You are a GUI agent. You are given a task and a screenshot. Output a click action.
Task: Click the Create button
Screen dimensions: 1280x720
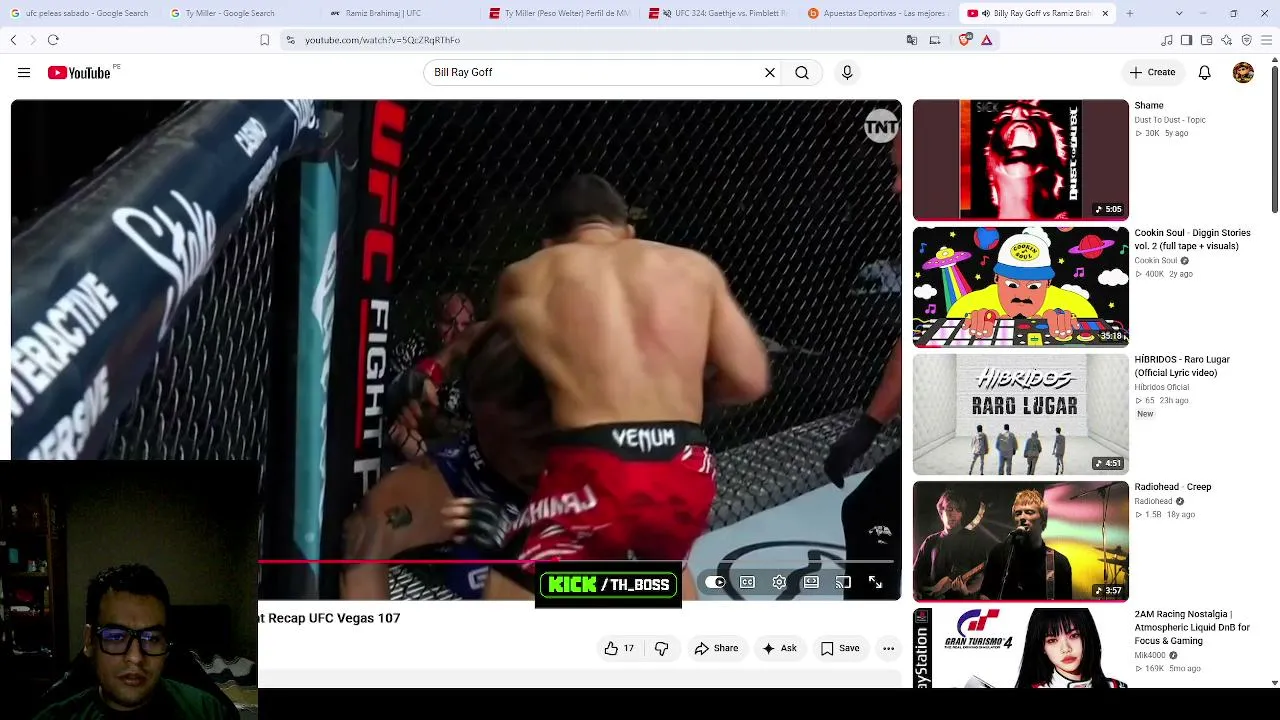tap(1152, 72)
